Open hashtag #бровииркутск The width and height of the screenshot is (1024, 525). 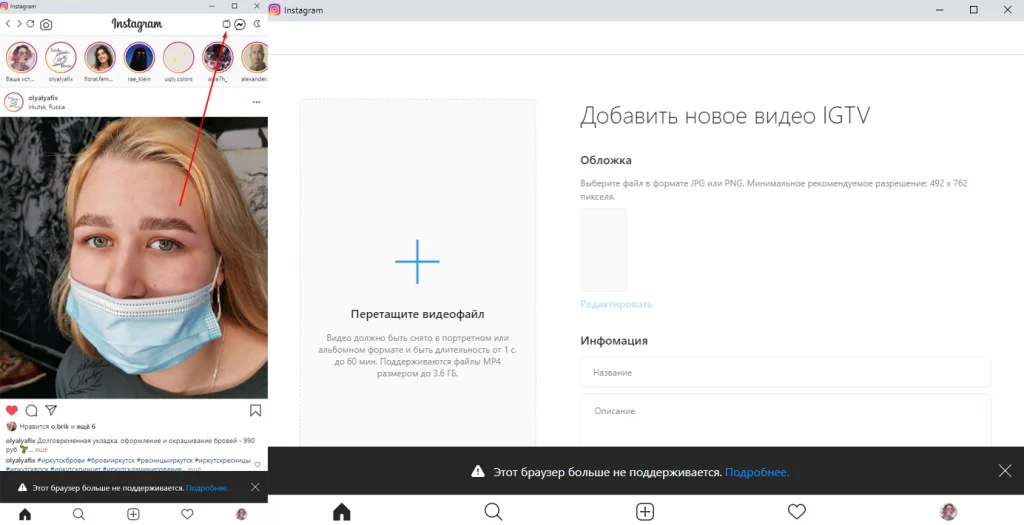pos(110,460)
